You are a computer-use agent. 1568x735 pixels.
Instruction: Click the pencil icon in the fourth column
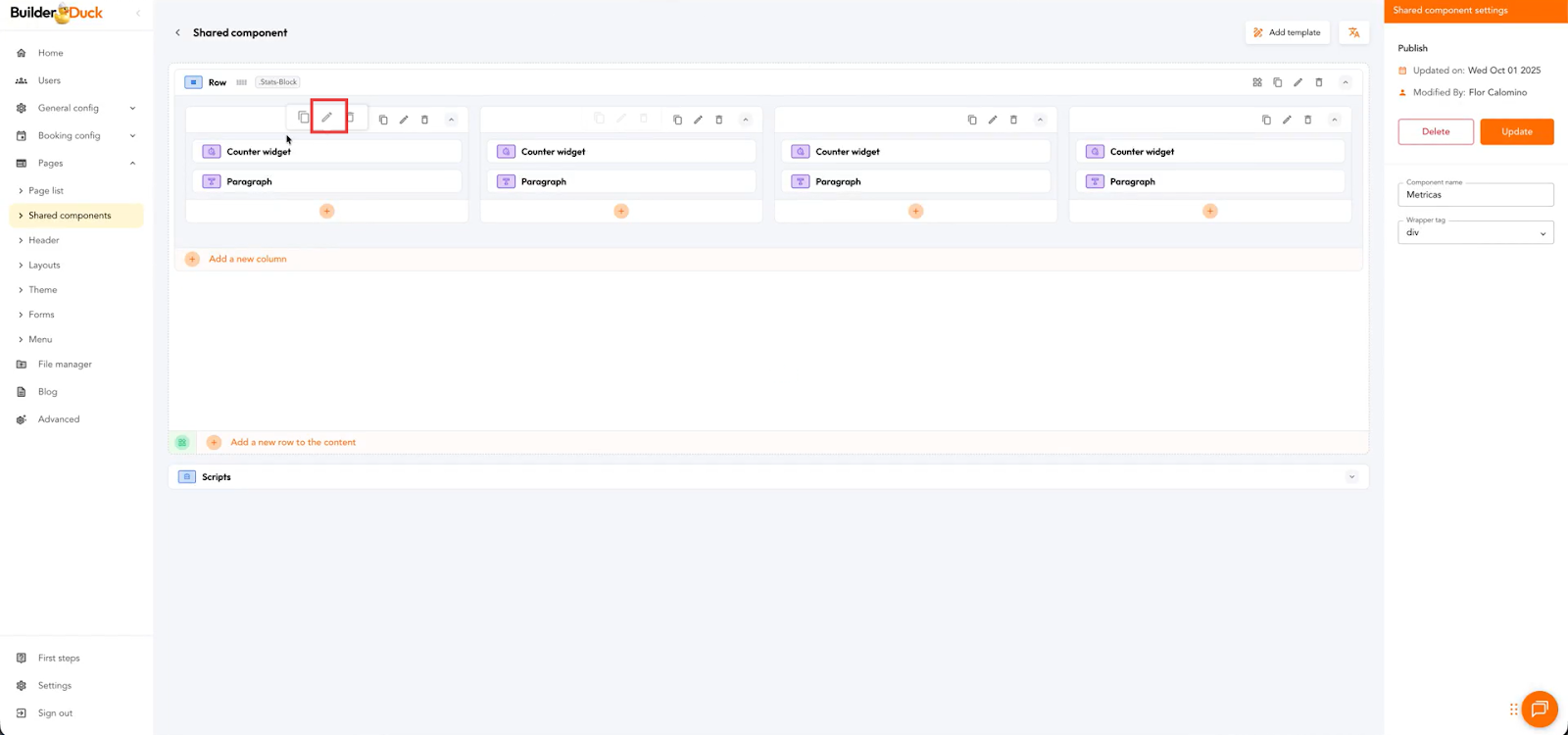click(1287, 120)
